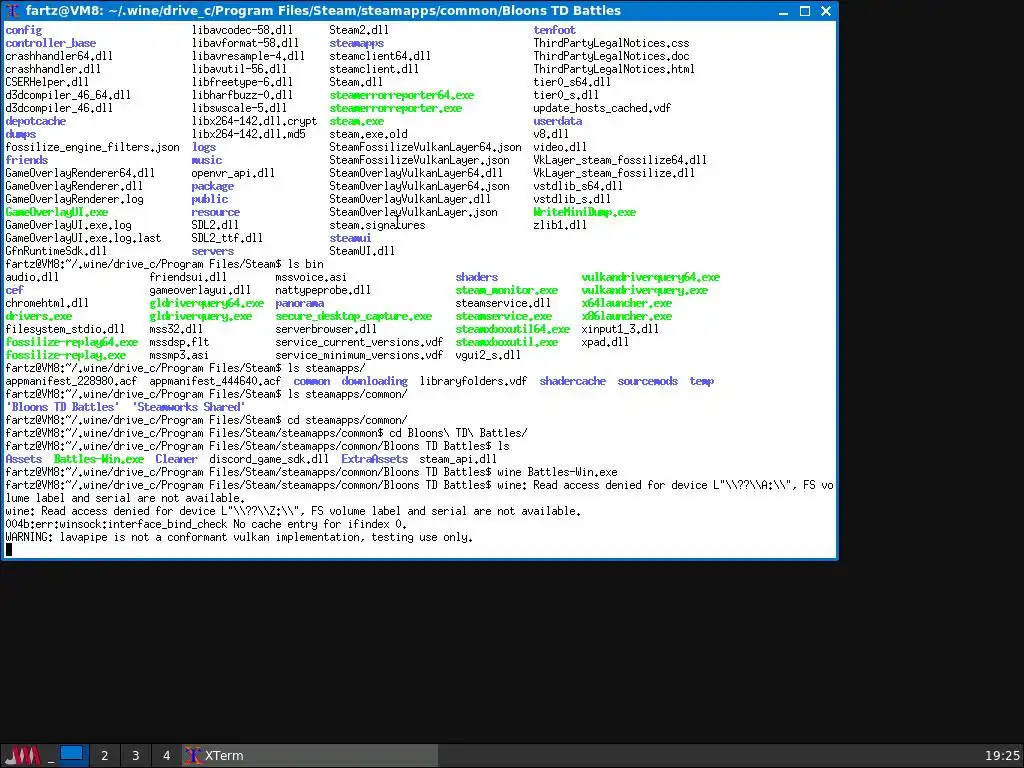Viewport: 1024px width, 768px height.
Task: Click 'update_hosts_cached.vdf' file name
Action: [602, 108]
